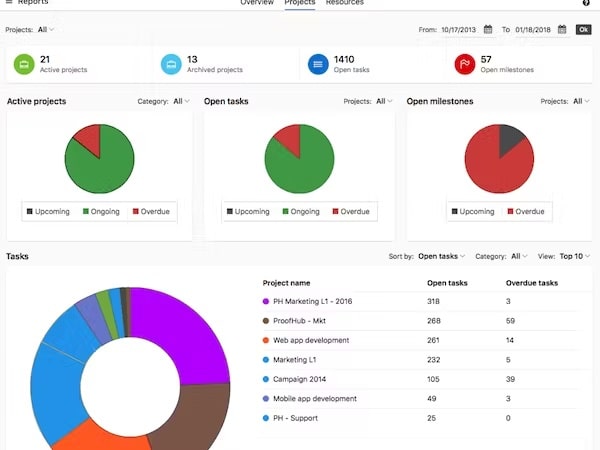Switch to the Projects tab
This screenshot has height=450, width=600.
click(x=300, y=3)
